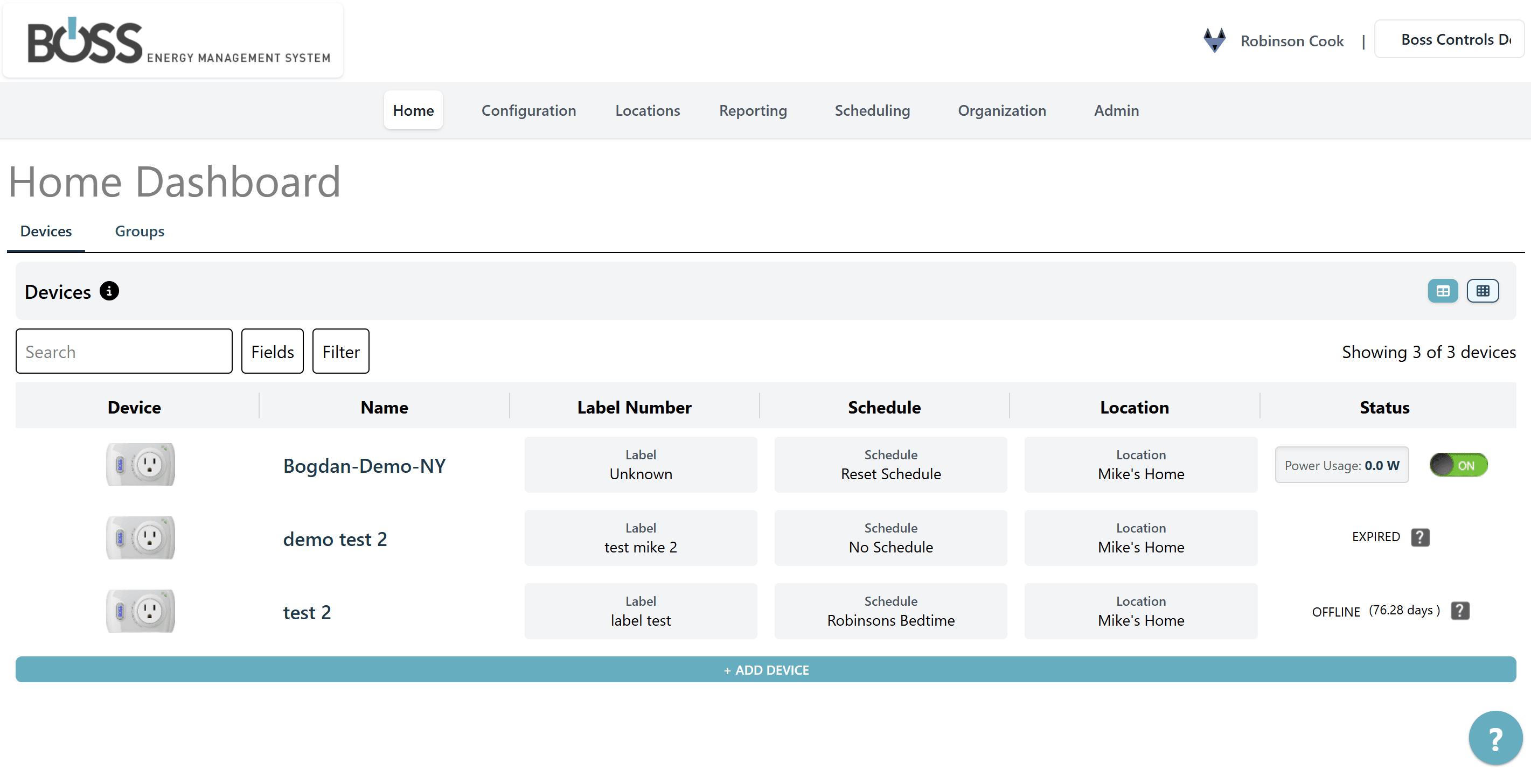The image size is (1531, 784).
Task: Click inside the device Search field
Action: pyautogui.click(x=123, y=351)
